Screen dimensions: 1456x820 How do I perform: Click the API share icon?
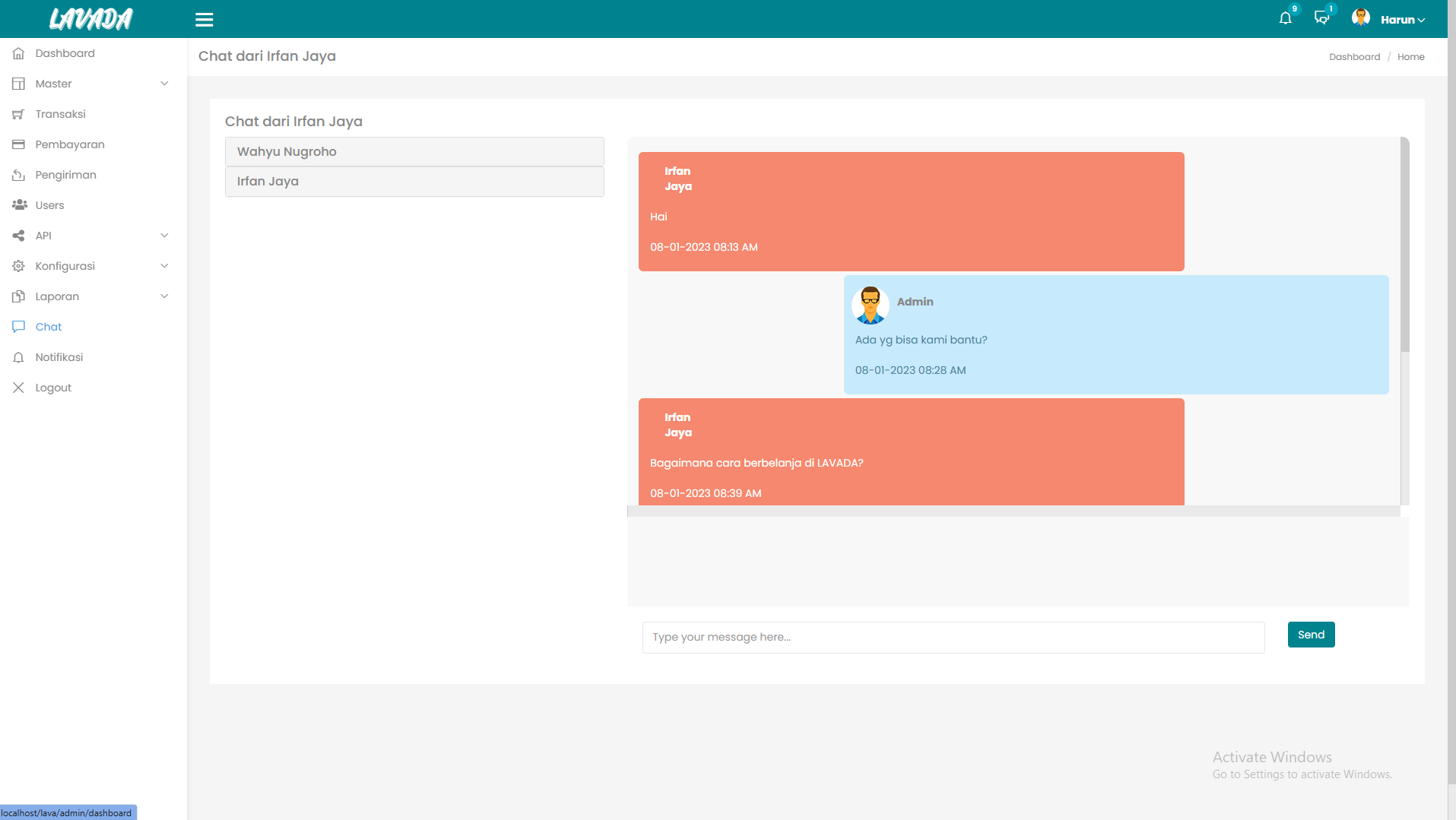click(18, 236)
